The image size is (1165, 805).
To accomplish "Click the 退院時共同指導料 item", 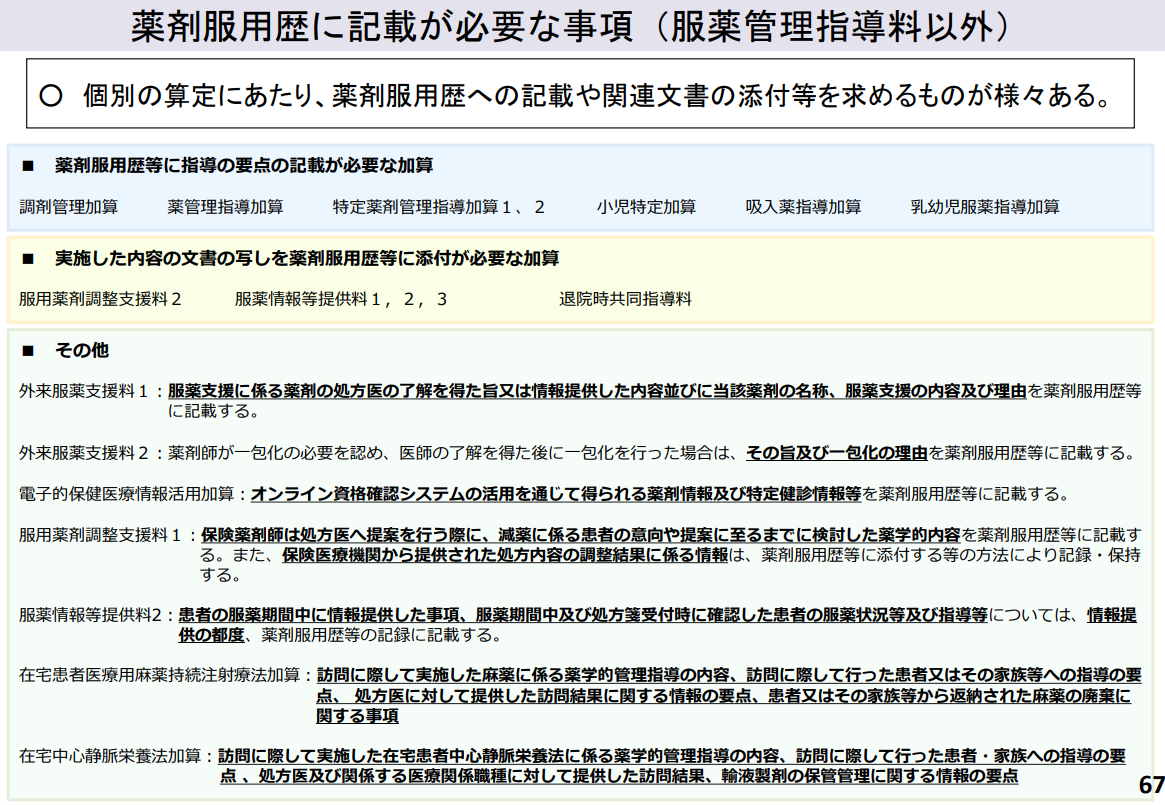I will pyautogui.click(x=625, y=299).
